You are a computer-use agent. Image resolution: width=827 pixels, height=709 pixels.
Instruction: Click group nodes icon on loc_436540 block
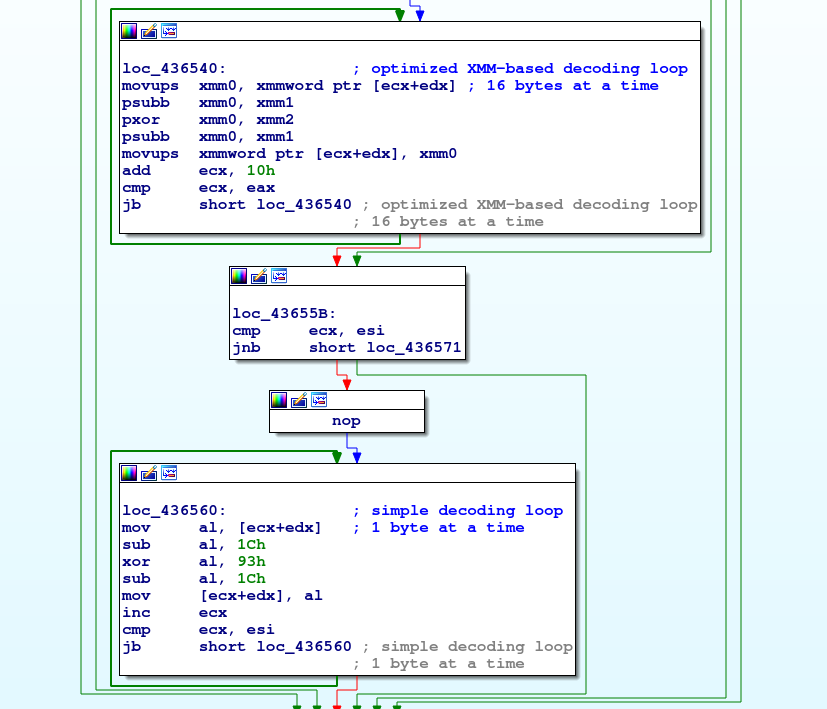(169, 31)
